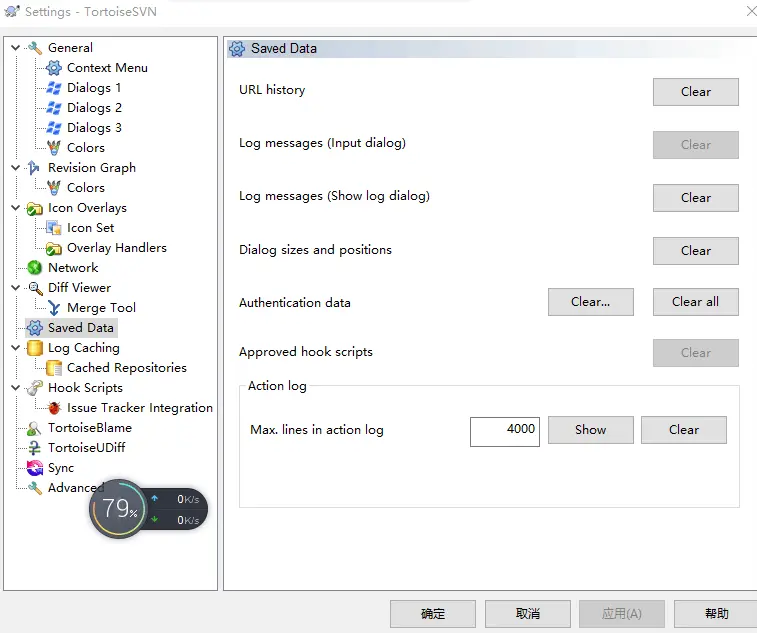Click the Clear... button for Authentication data
This screenshot has height=633, width=757.
click(590, 302)
